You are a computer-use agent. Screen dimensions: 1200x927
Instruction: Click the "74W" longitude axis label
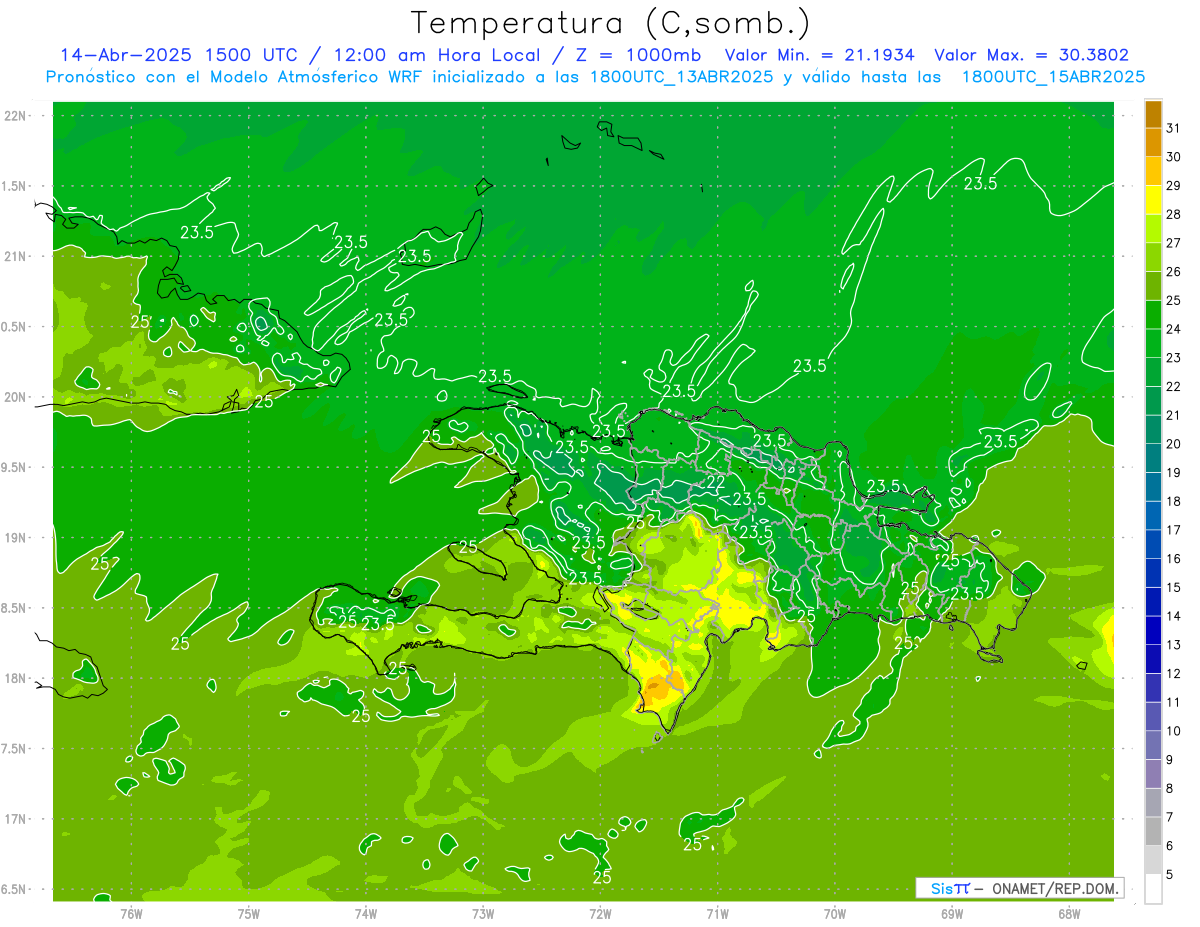coord(366,914)
